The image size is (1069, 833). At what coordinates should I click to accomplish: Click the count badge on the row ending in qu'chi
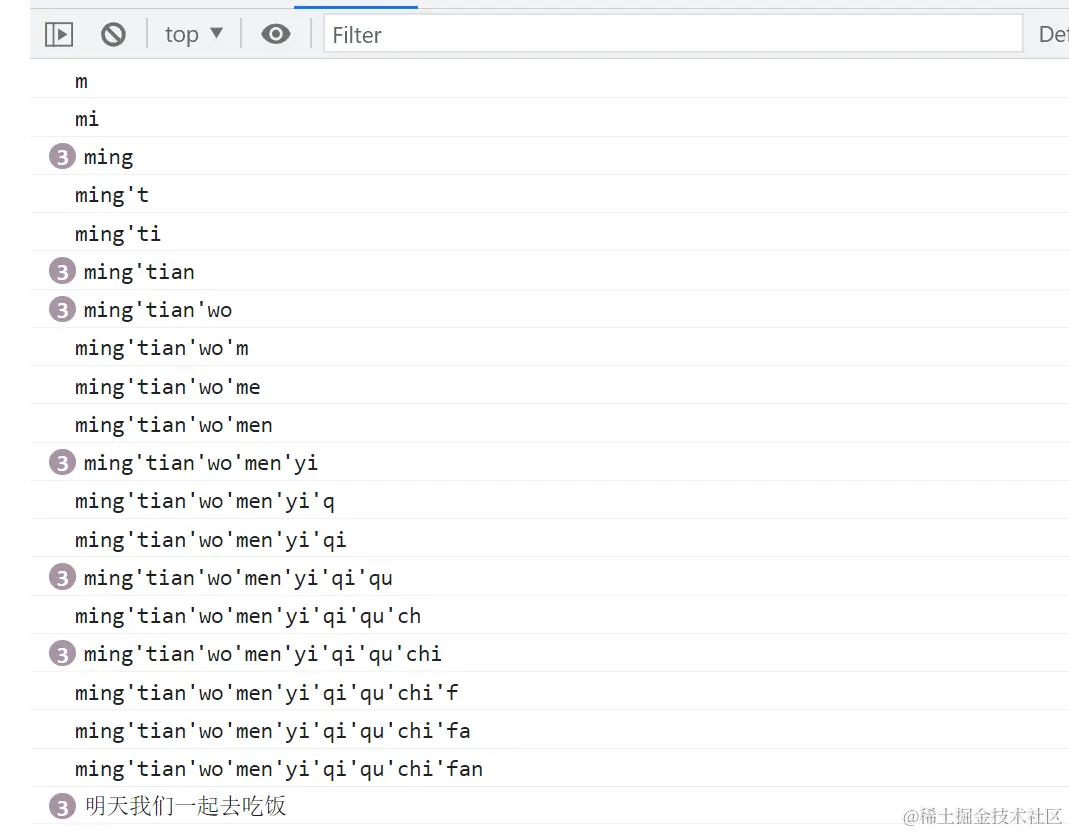pyautogui.click(x=62, y=654)
